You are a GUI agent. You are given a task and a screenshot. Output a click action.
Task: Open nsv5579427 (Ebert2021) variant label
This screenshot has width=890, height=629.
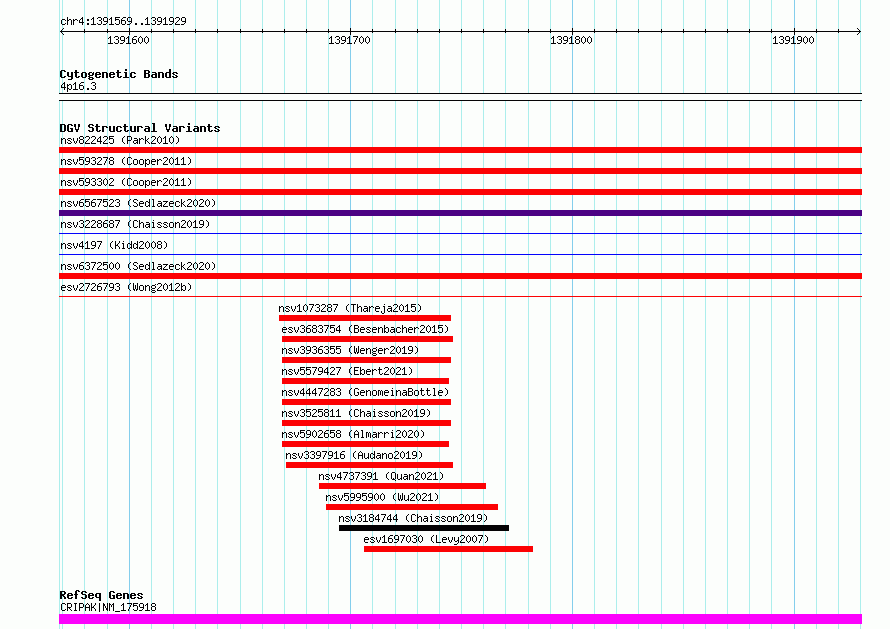(347, 371)
